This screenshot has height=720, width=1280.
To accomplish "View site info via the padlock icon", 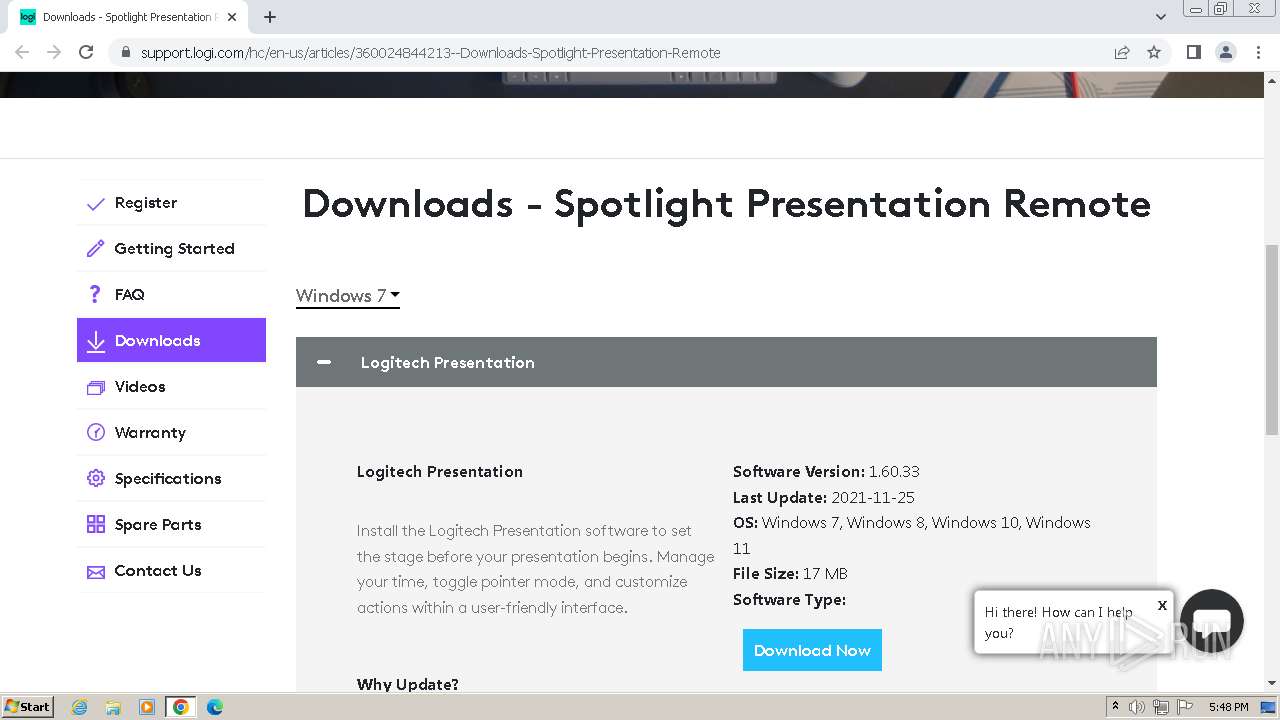I will (125, 53).
